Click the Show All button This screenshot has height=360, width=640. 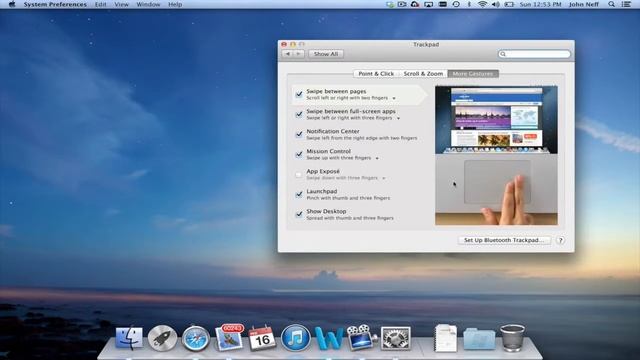coord(326,54)
